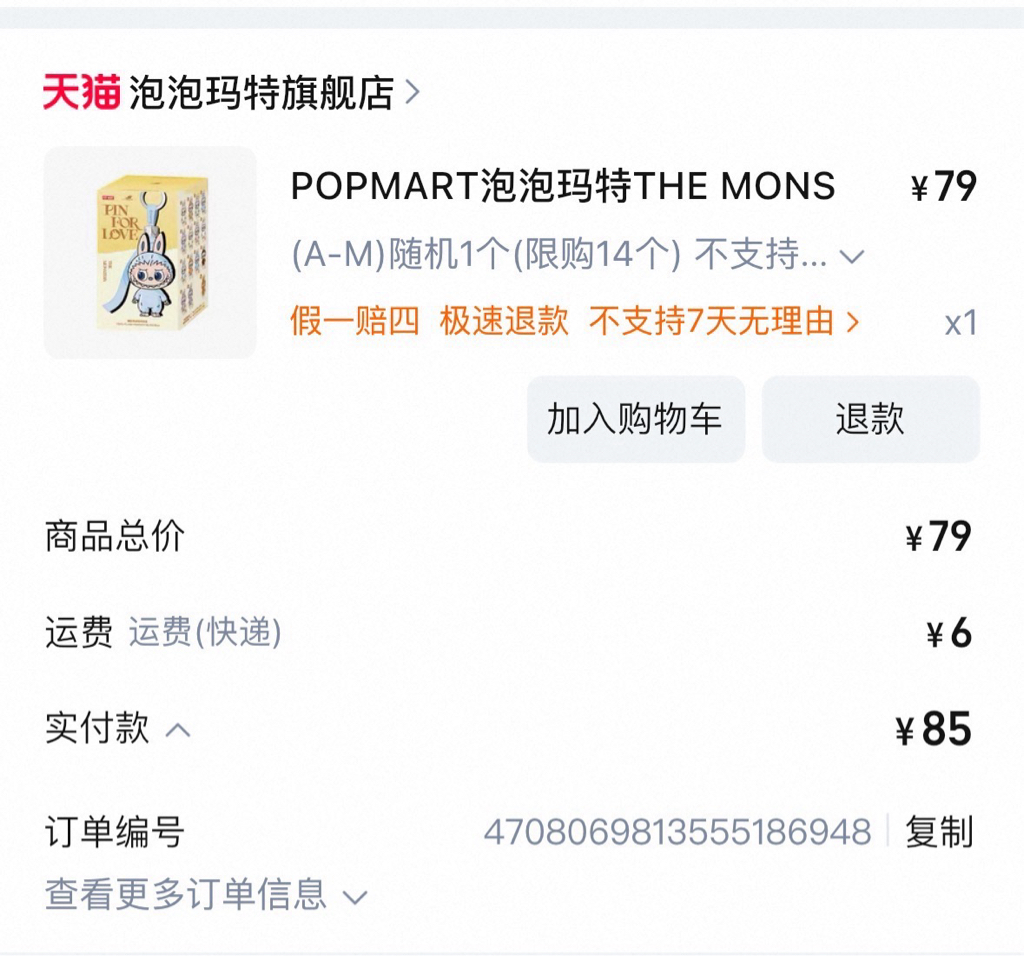Collapse the 实付款 breakdown caret
Viewport: 1024px width, 956px height.
pyautogui.click(x=178, y=729)
